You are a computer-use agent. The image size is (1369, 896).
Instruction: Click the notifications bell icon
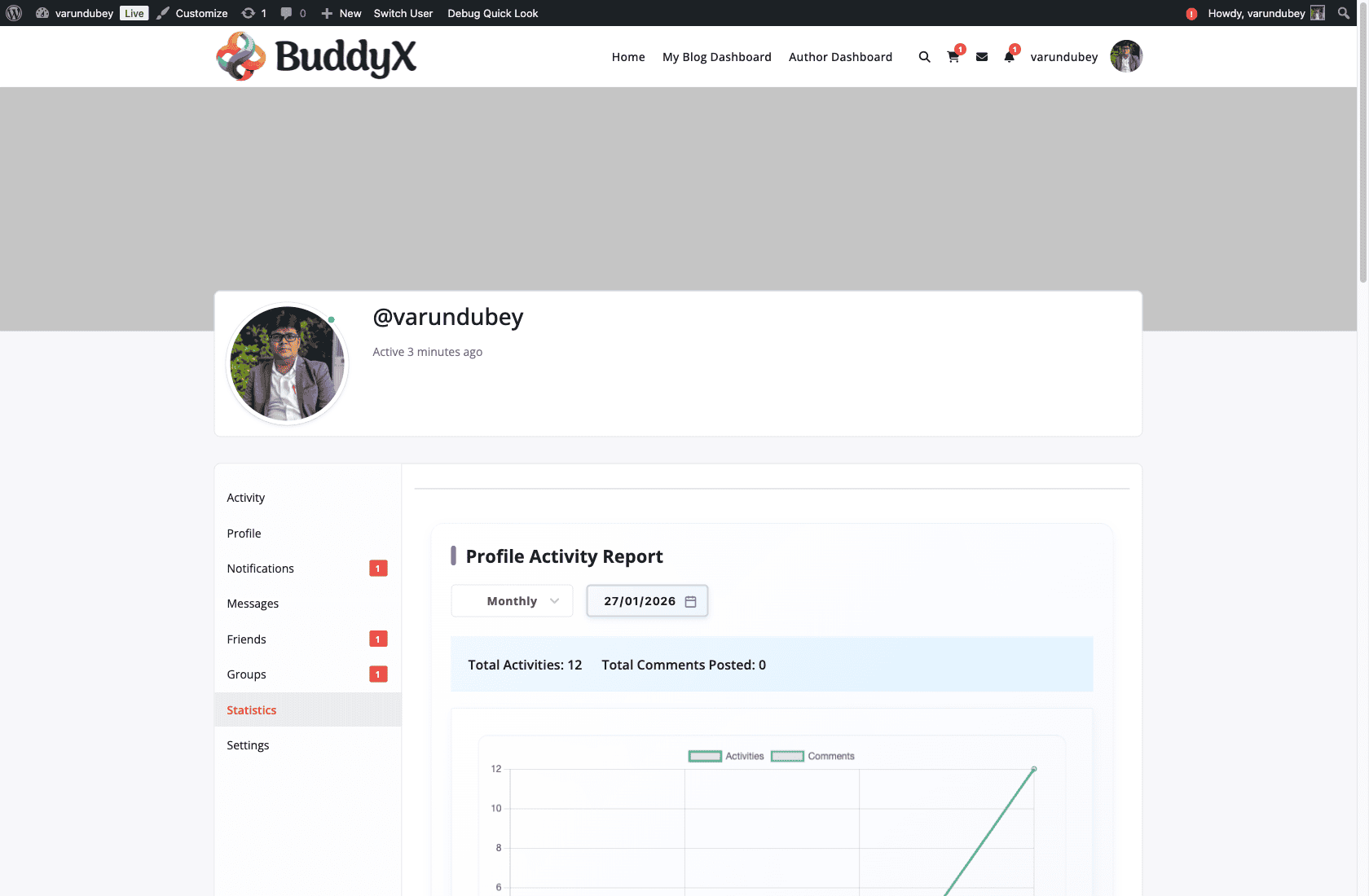click(1009, 57)
